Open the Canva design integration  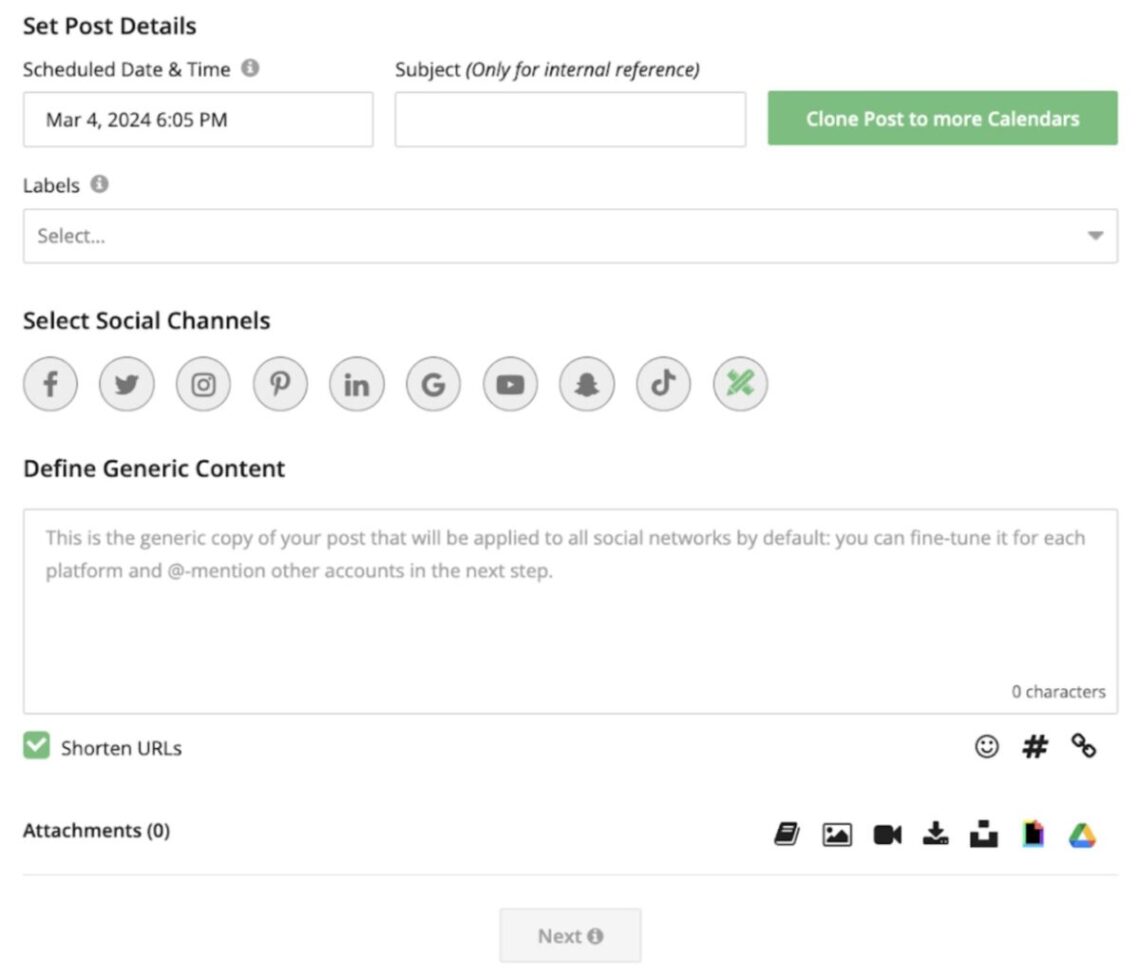click(1031, 833)
